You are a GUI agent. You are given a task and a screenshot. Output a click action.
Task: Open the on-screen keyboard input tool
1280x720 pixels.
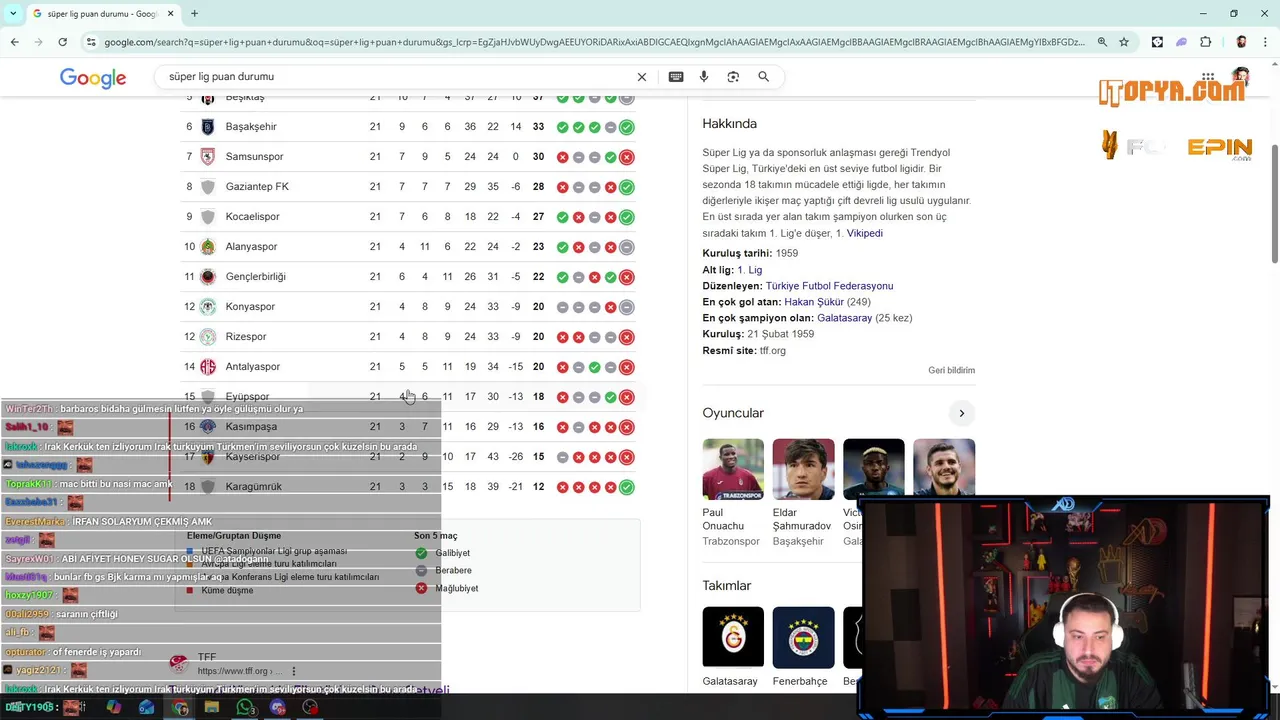[x=676, y=77]
